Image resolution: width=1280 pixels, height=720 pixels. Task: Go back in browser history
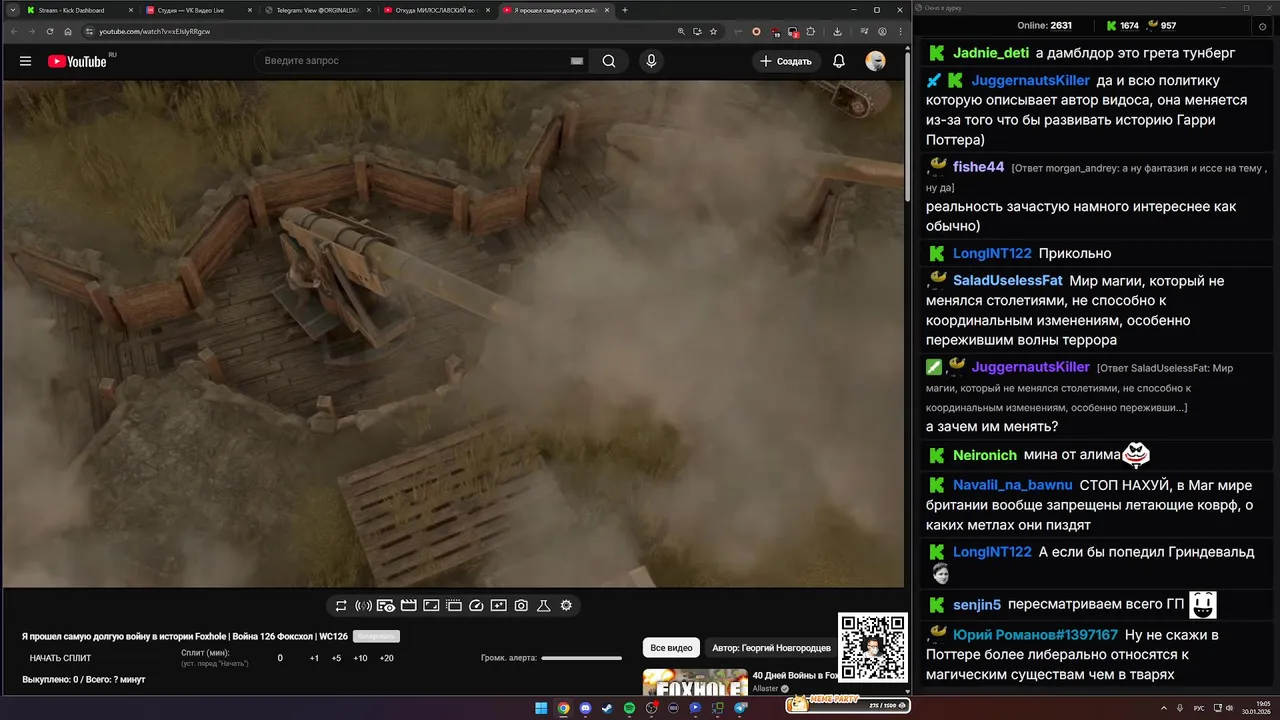pyautogui.click(x=13, y=31)
